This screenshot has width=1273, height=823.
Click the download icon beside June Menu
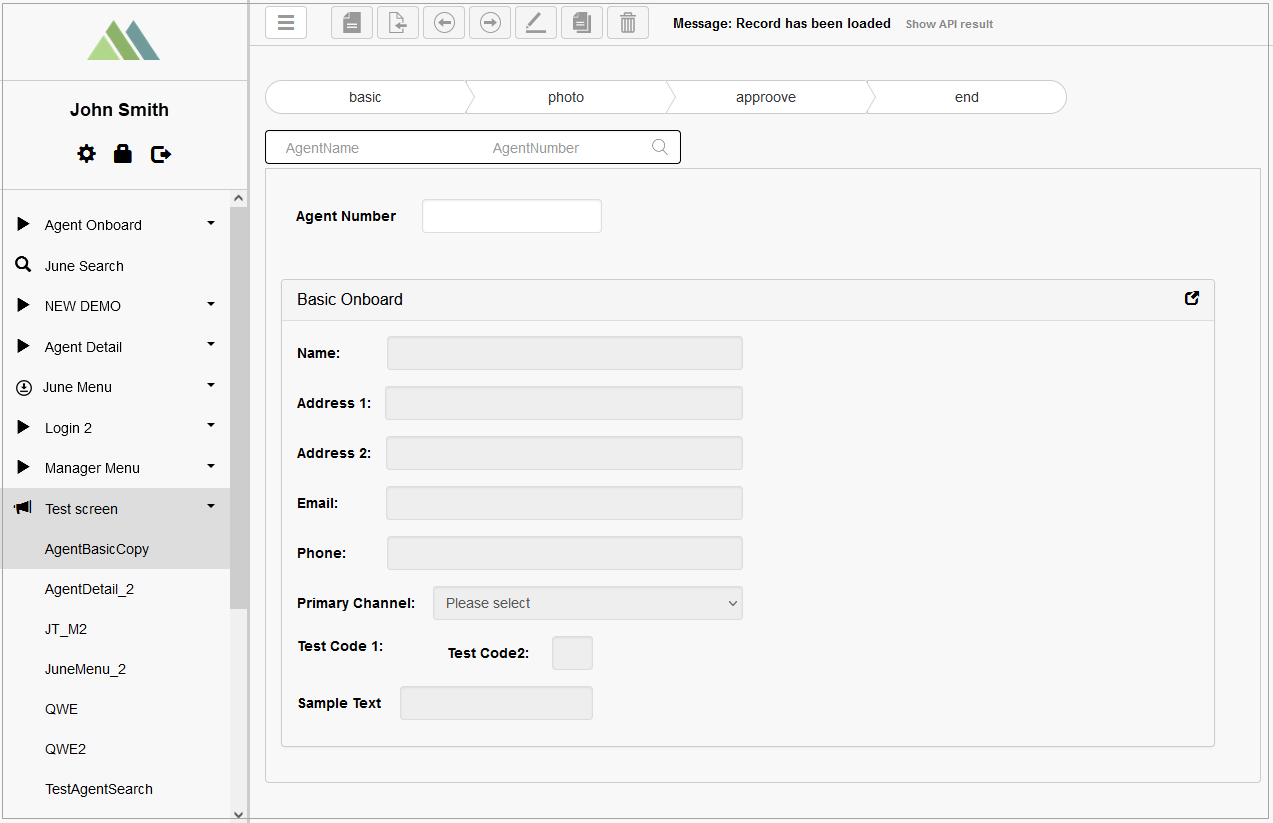tap(24, 387)
